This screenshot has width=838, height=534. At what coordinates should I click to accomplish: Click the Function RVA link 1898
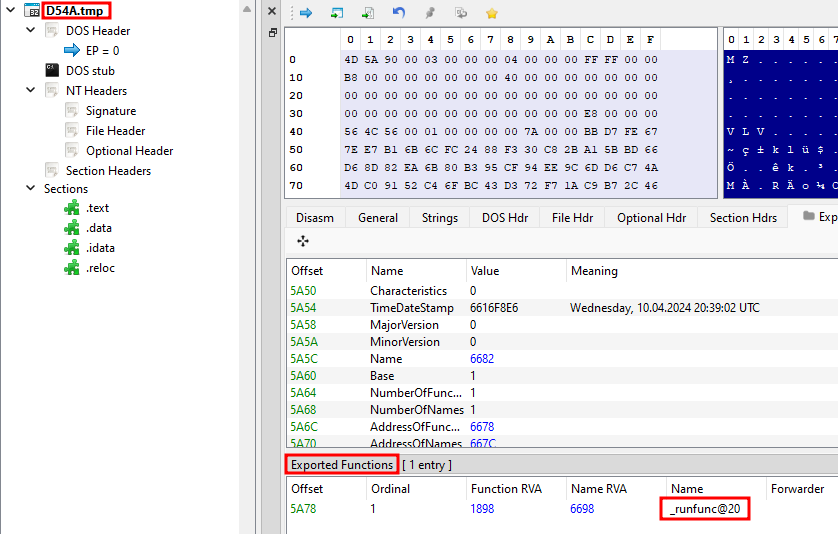pos(482,509)
